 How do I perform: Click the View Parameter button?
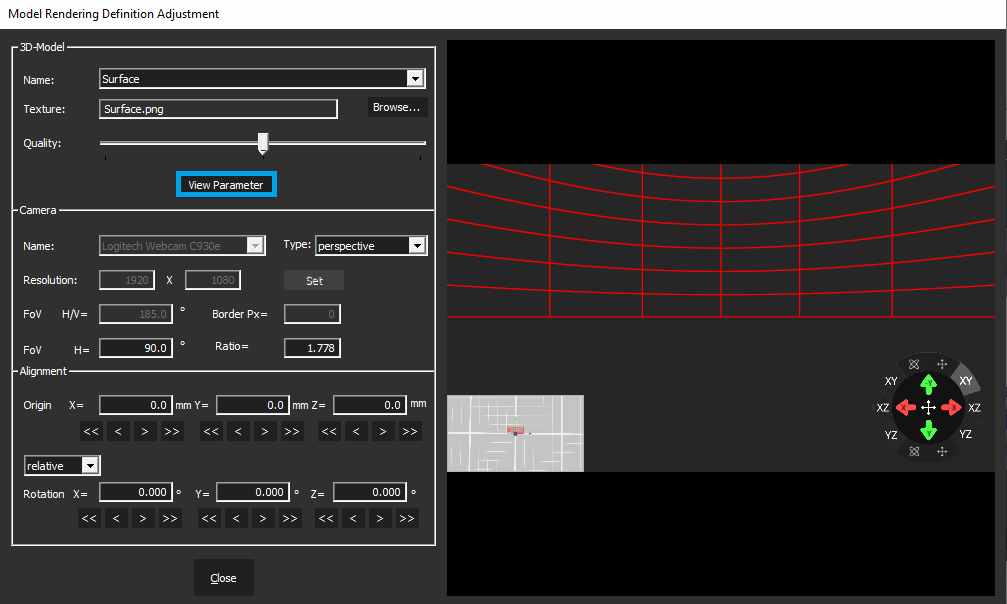point(226,185)
